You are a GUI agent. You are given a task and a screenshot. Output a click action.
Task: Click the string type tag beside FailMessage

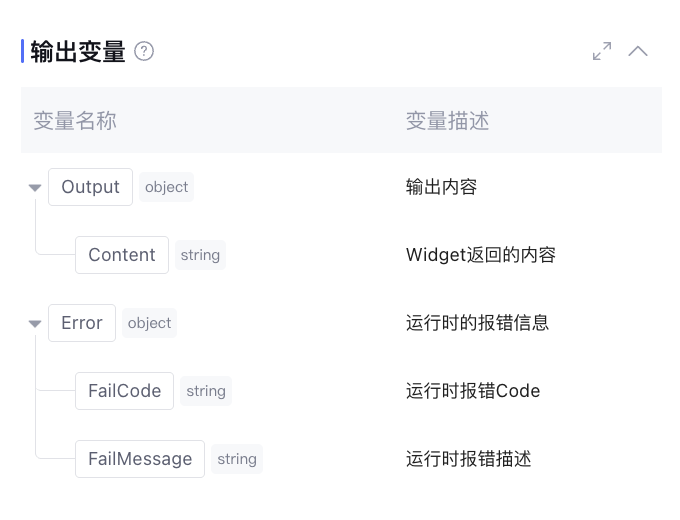tap(237, 459)
